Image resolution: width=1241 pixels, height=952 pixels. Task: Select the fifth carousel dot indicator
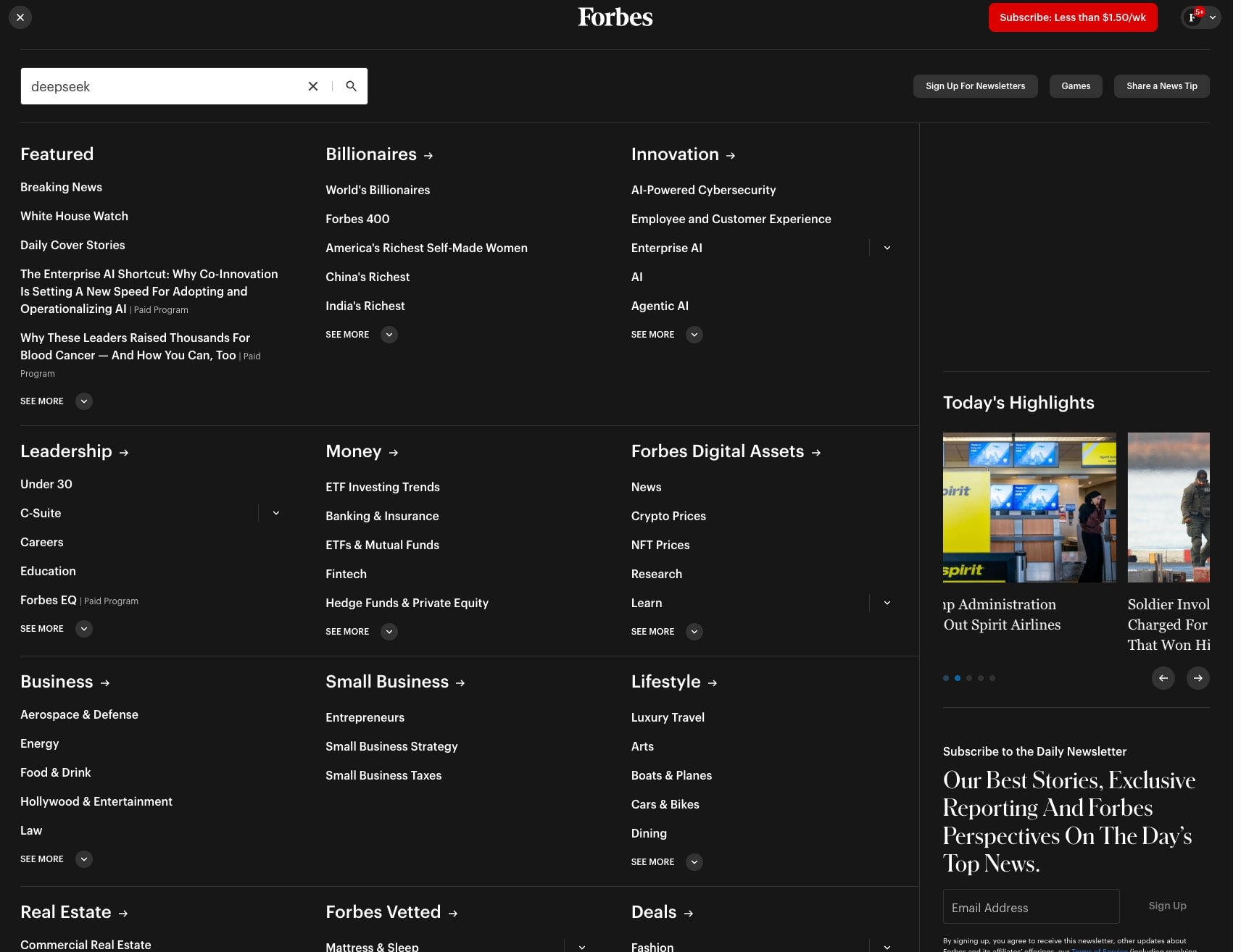992,678
